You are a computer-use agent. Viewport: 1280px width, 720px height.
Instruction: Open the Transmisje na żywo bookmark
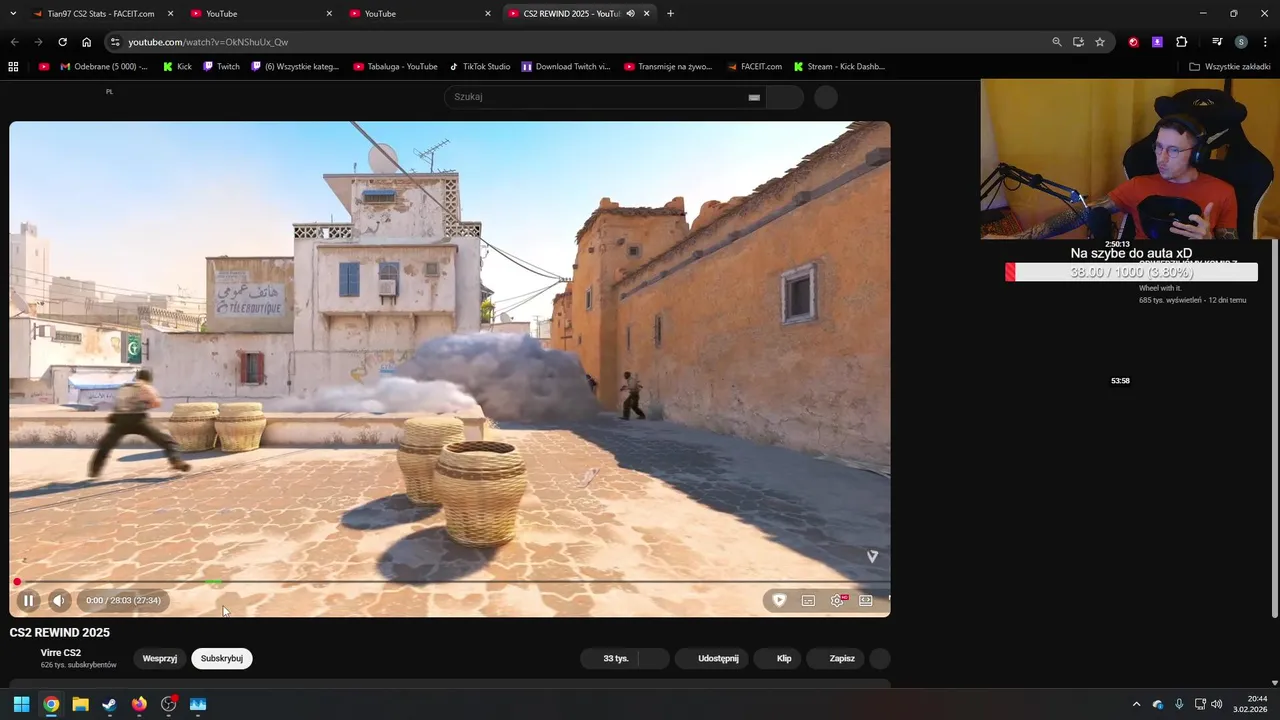click(x=667, y=67)
